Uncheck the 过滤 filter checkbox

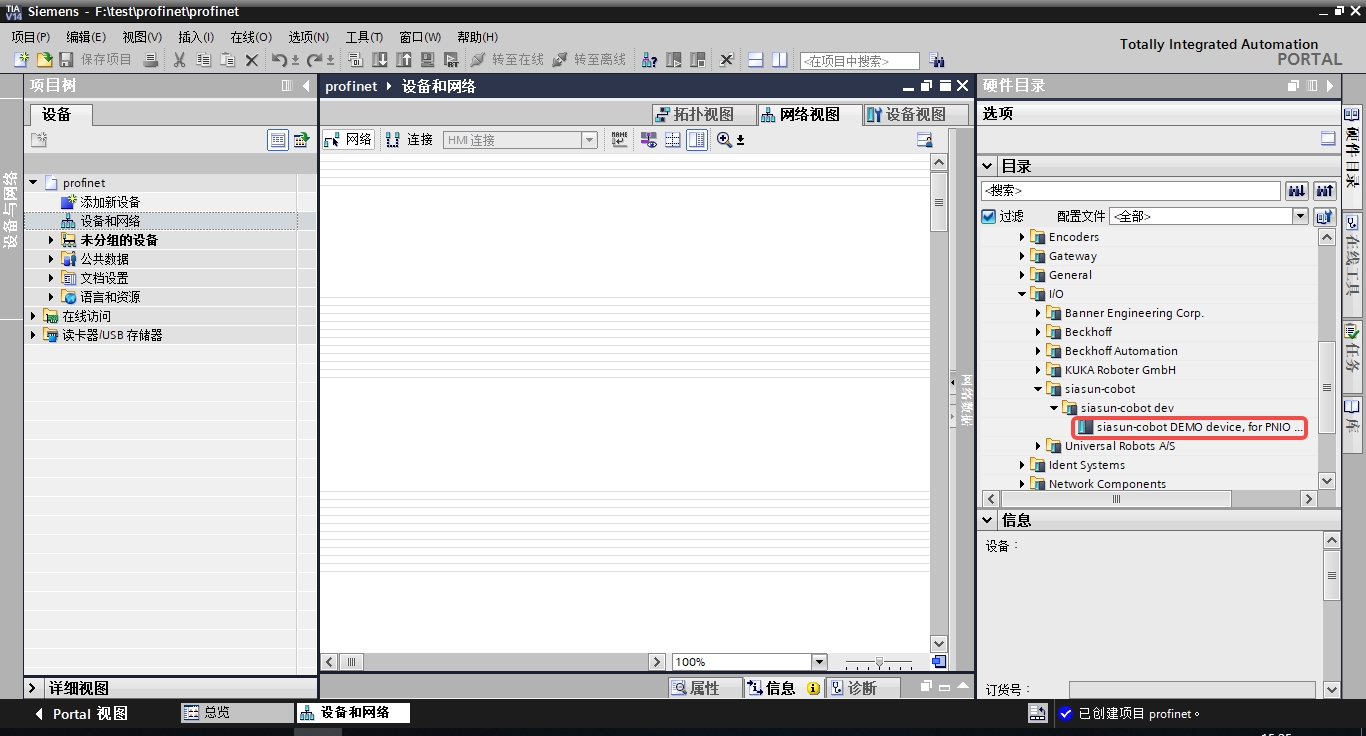coord(989,216)
